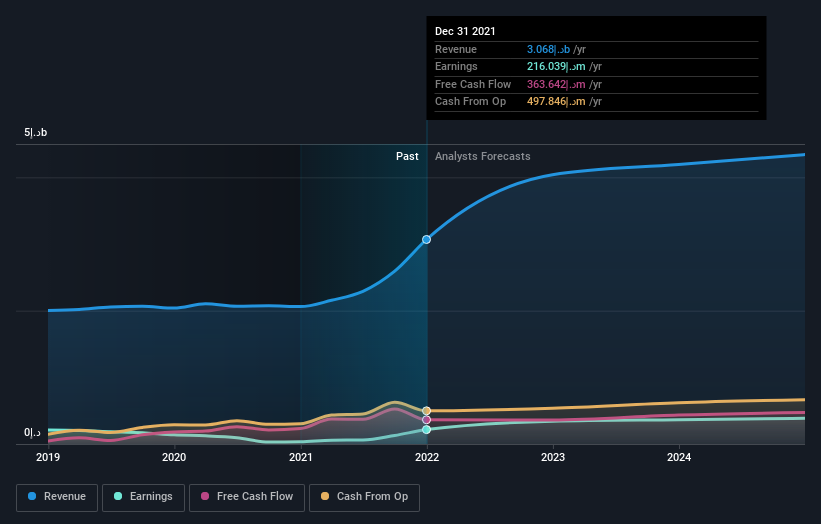Click the Revenue data point marker at 2022

427,239
